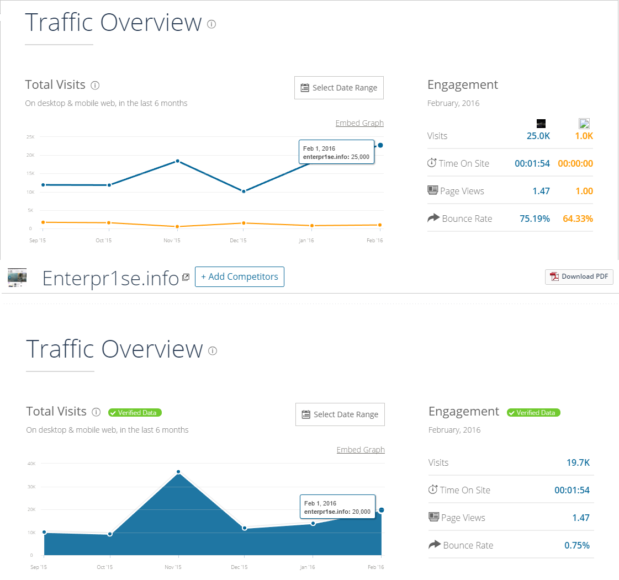Viewport: 619px width, 580px height.
Task: Click Sep '15 point on top orange line
Action: (43, 222)
